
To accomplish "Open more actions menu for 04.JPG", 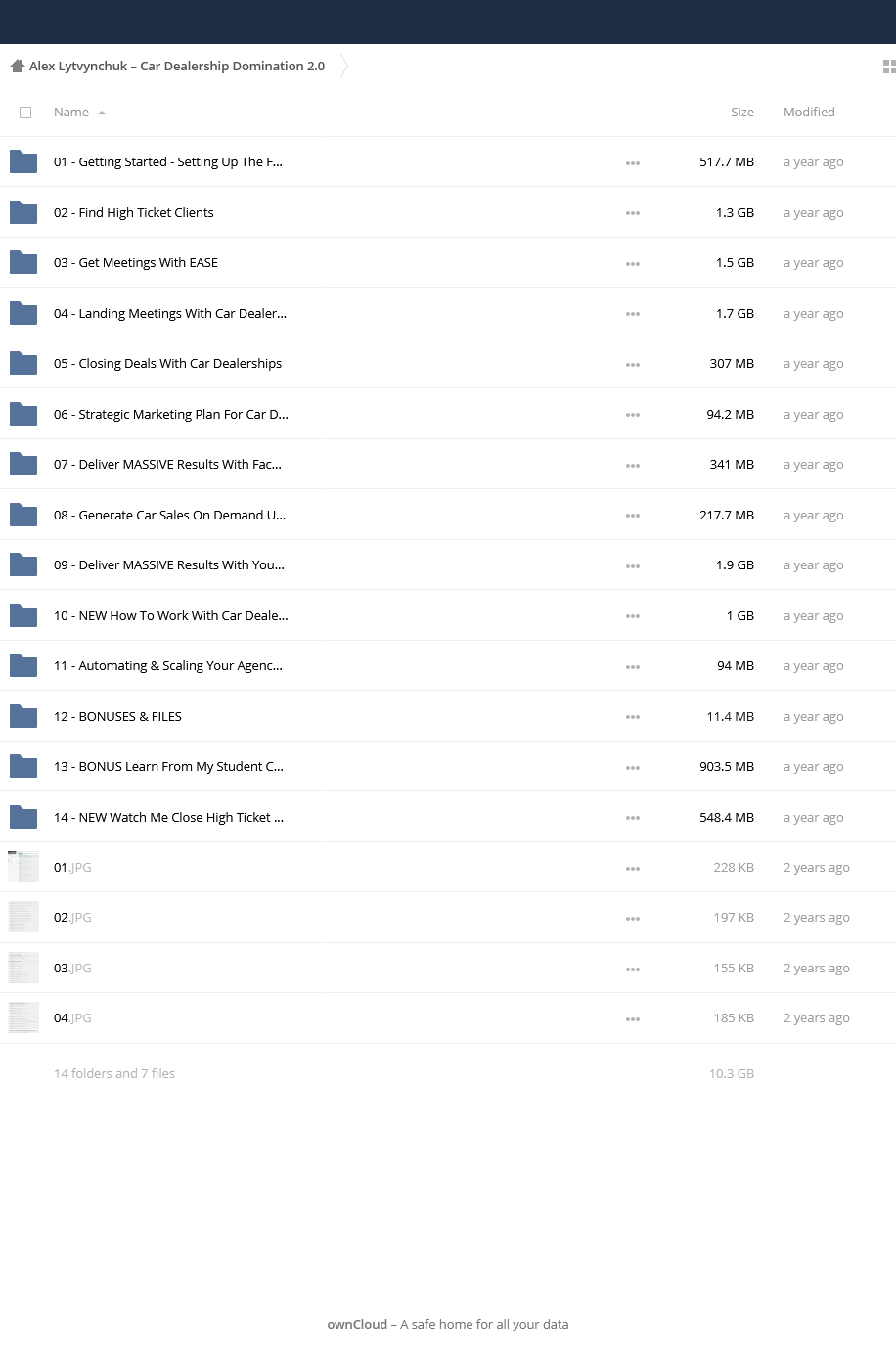I will (x=633, y=1019).
